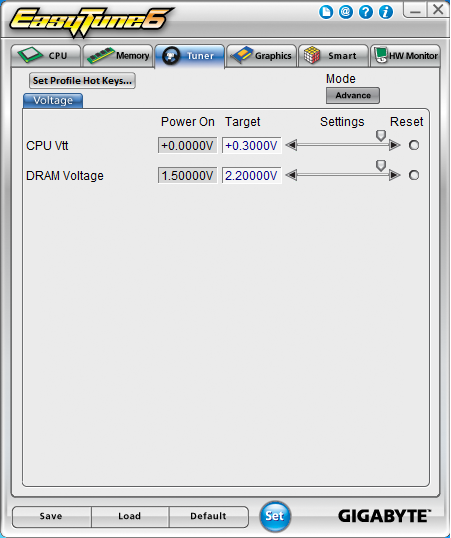This screenshot has width=451, height=538.
Task: Open help via question mark icon
Action: coord(366,12)
